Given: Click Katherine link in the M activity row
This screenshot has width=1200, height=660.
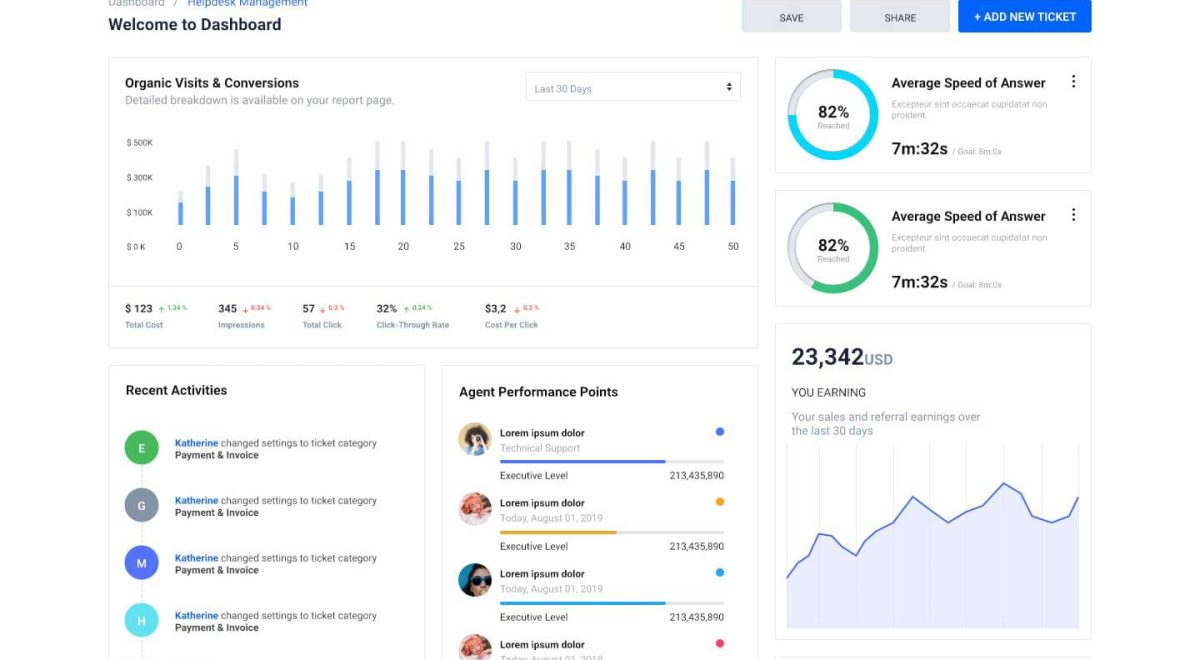Looking at the screenshot, I should click(196, 558).
